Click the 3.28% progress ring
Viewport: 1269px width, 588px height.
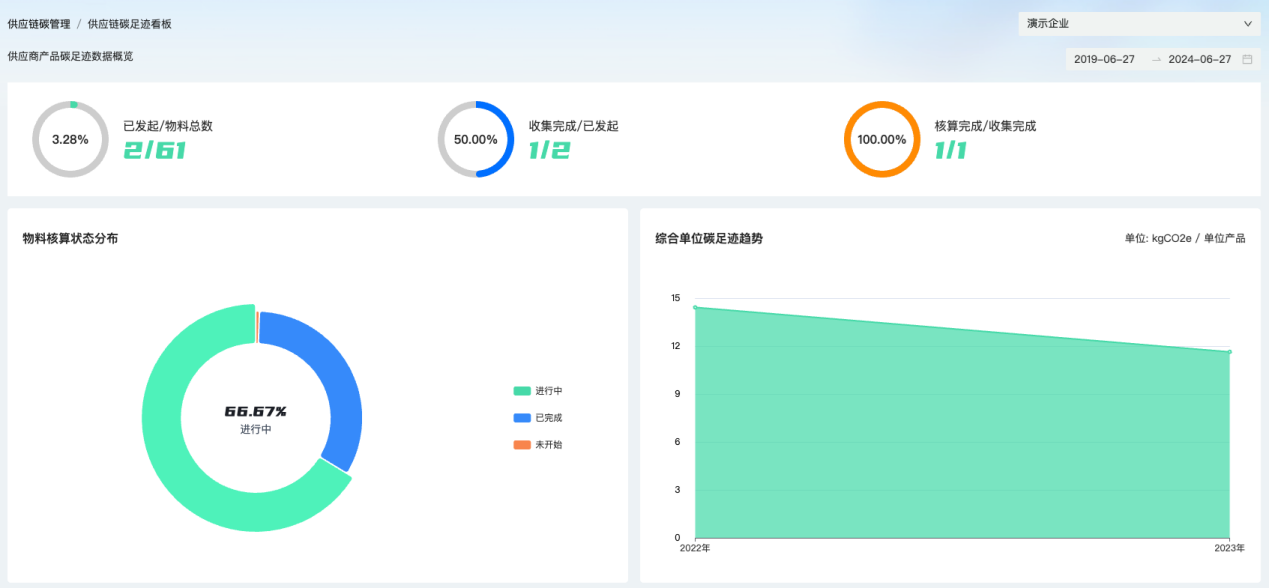pyautogui.click(x=70, y=139)
